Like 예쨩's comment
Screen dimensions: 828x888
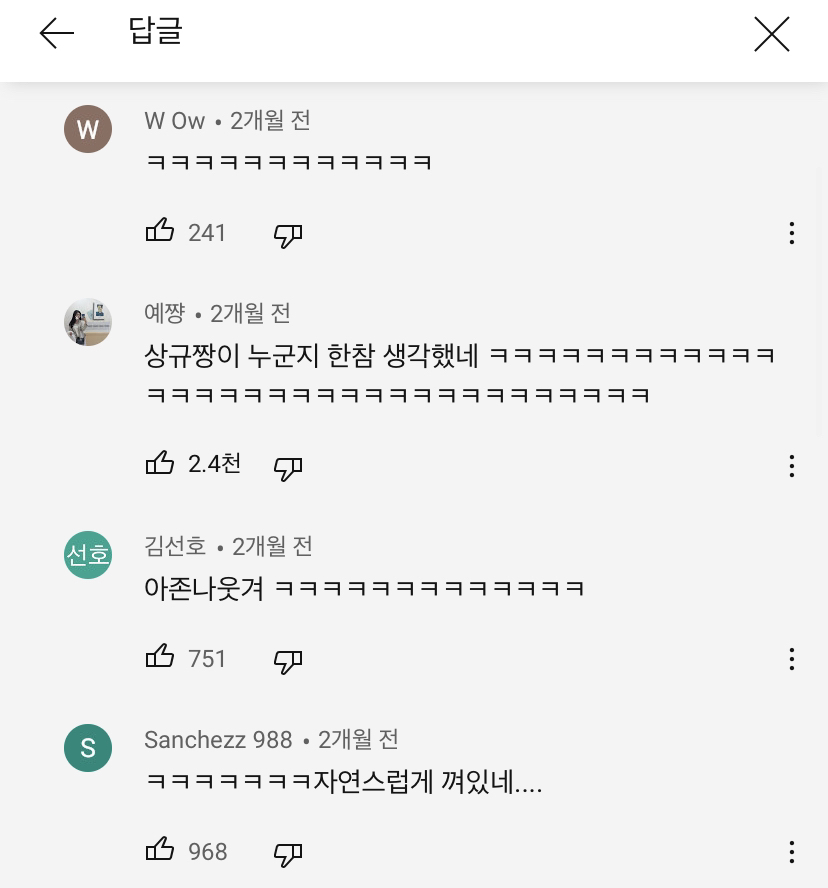[160, 464]
